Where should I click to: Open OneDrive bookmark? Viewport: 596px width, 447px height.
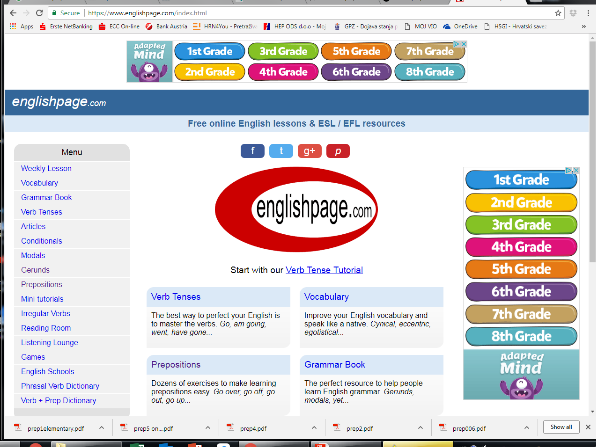460,26
